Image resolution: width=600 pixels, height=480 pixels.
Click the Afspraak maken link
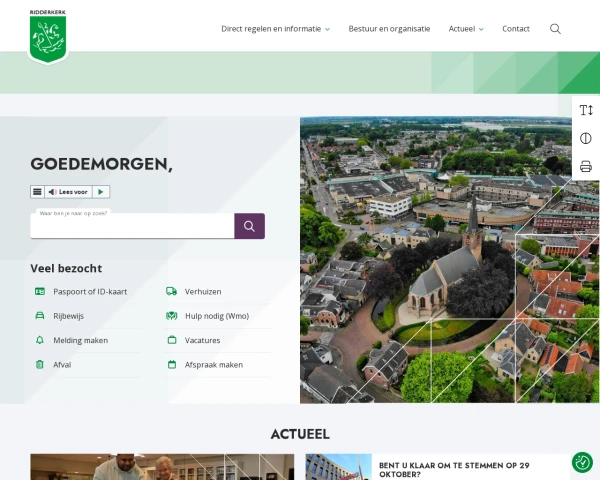click(213, 365)
